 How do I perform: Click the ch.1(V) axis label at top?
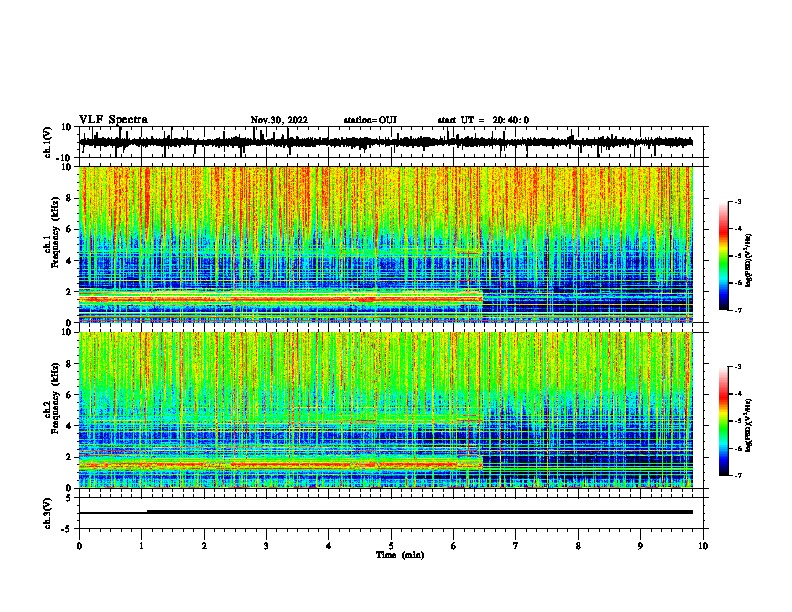(48, 142)
